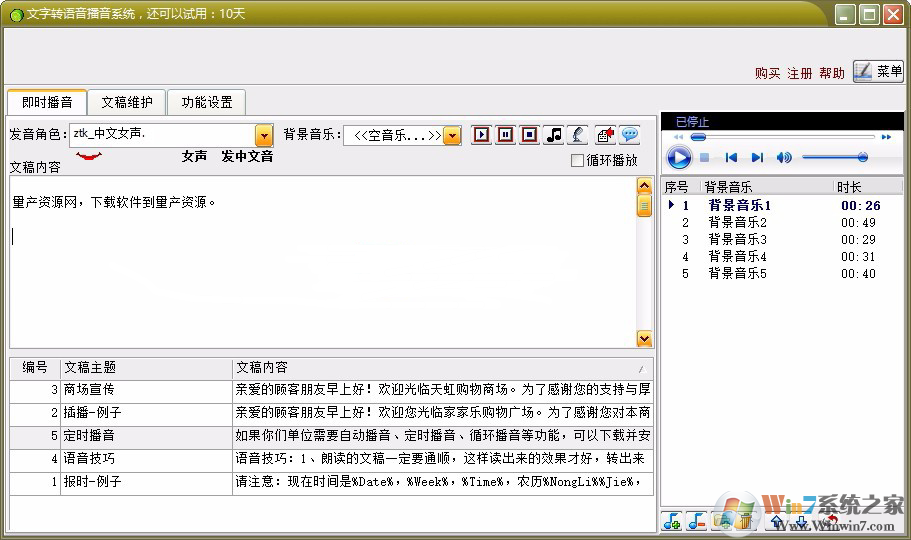The width and height of the screenshot is (911, 540).
Task: Select 背景音乐4 in the music list
Action: click(x=782, y=256)
